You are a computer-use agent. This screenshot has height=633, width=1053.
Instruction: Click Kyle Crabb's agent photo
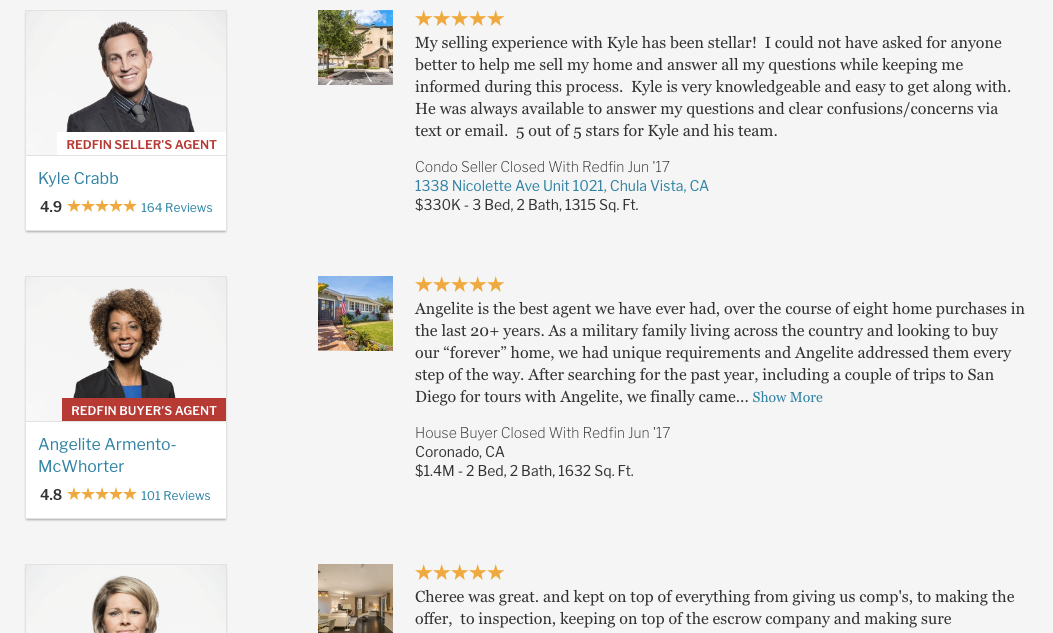click(126, 75)
